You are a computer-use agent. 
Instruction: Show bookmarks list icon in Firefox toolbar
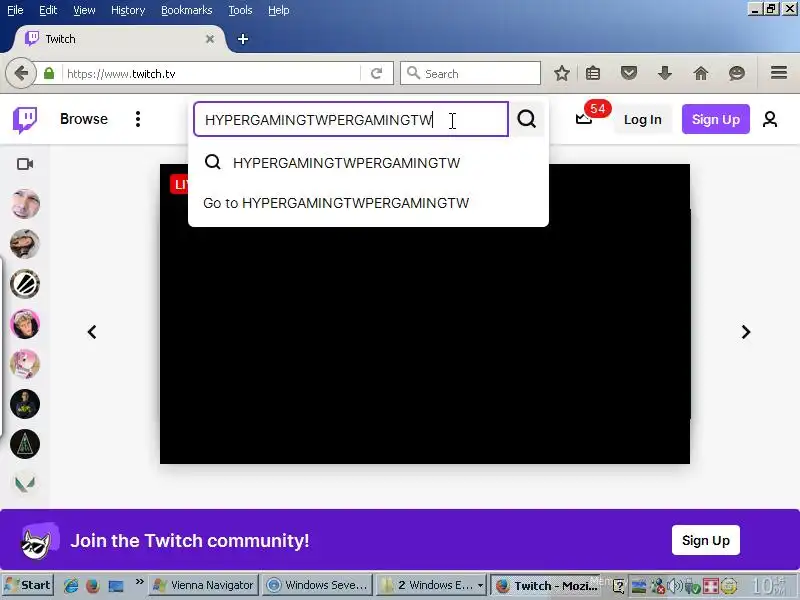pyautogui.click(x=593, y=73)
